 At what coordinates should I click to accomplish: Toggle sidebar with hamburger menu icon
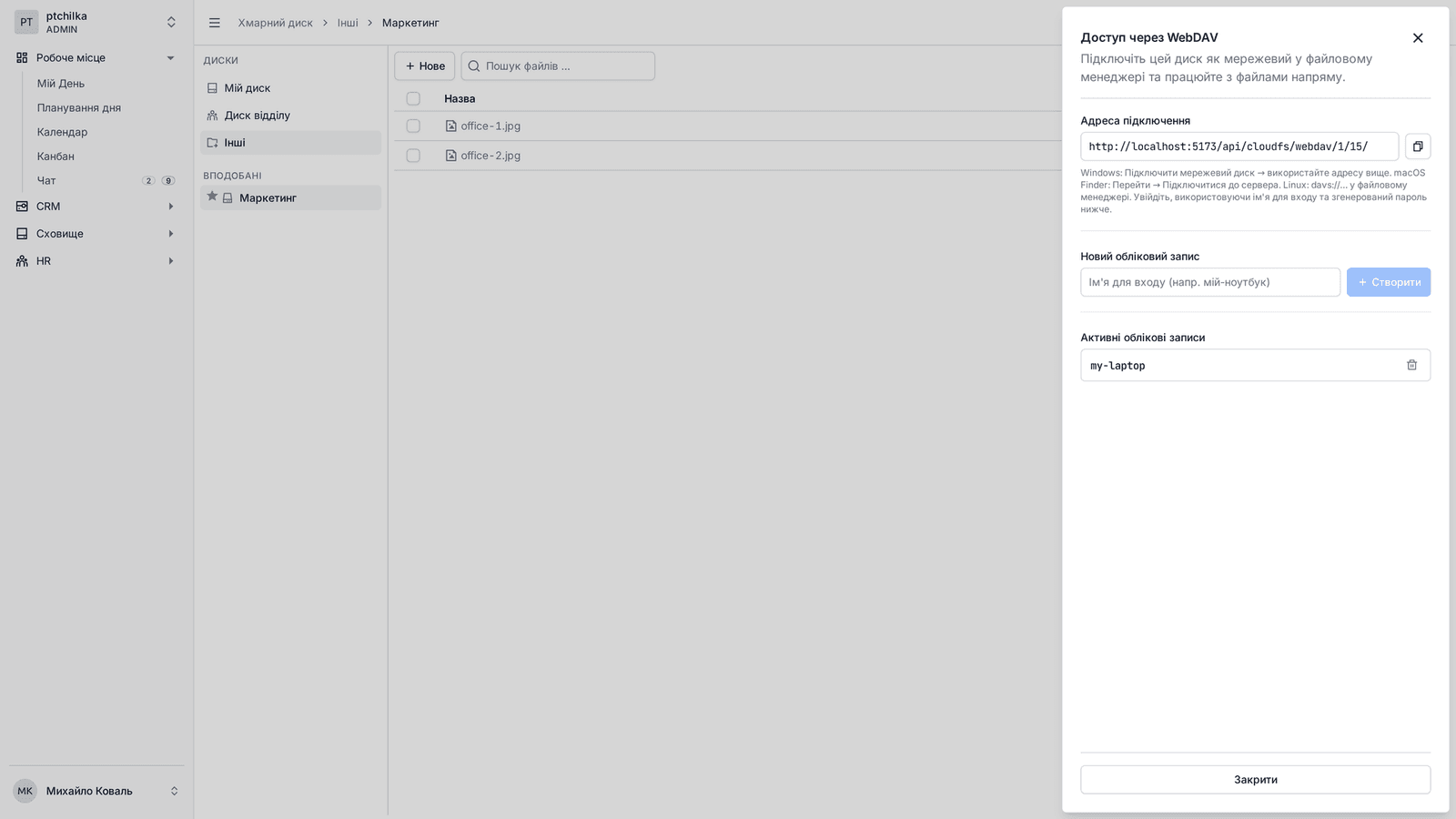215,23
